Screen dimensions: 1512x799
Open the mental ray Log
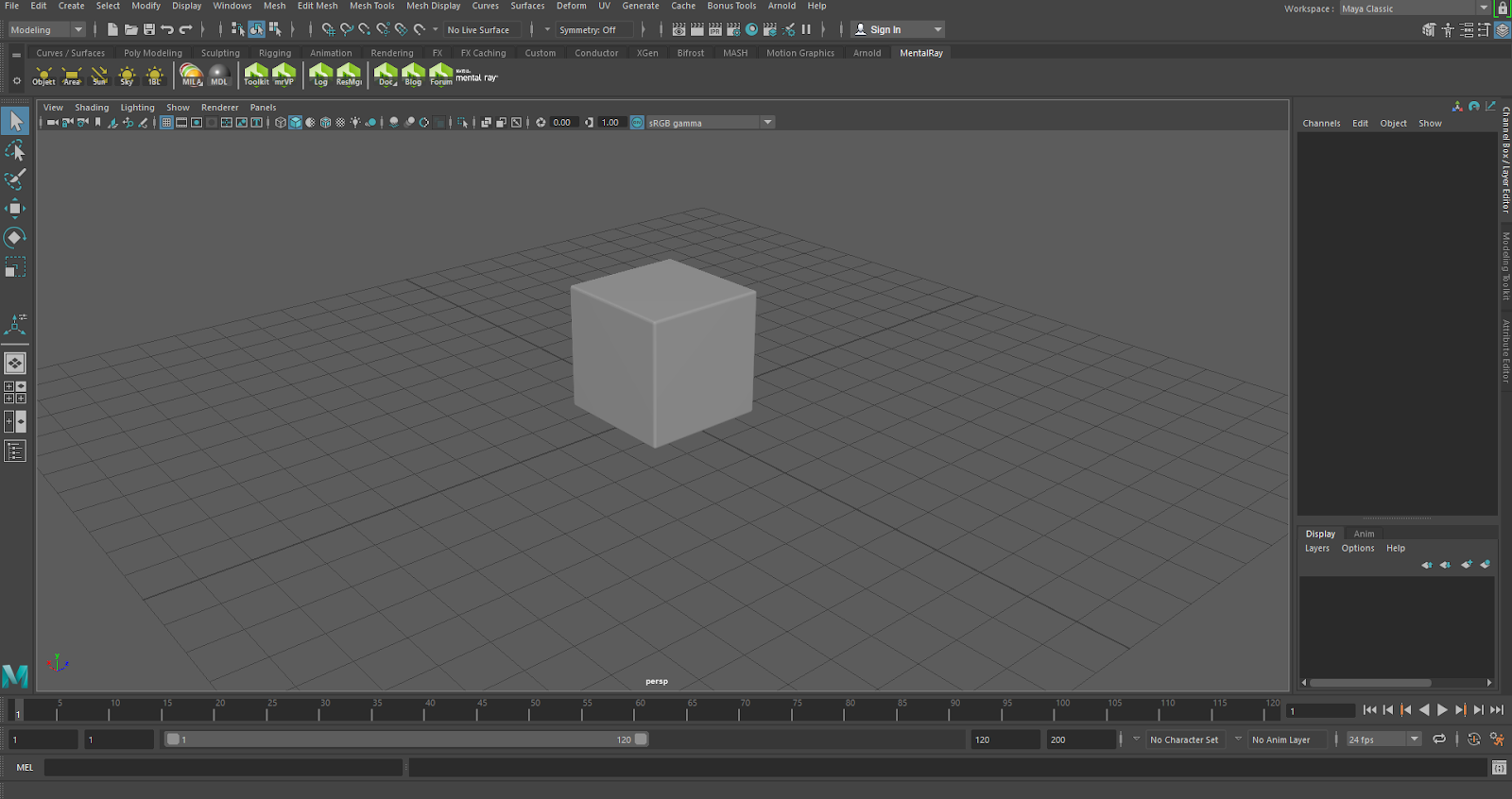tap(320, 76)
